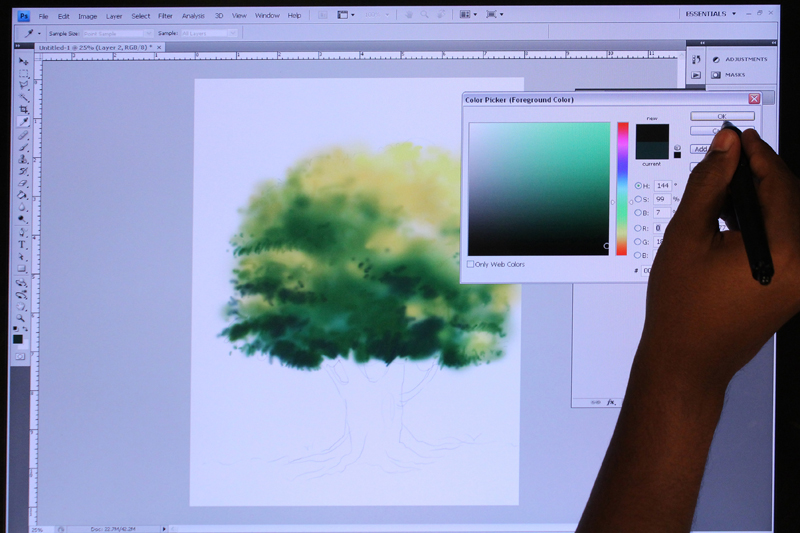
Task: Select the H hue radio button
Action: (638, 186)
